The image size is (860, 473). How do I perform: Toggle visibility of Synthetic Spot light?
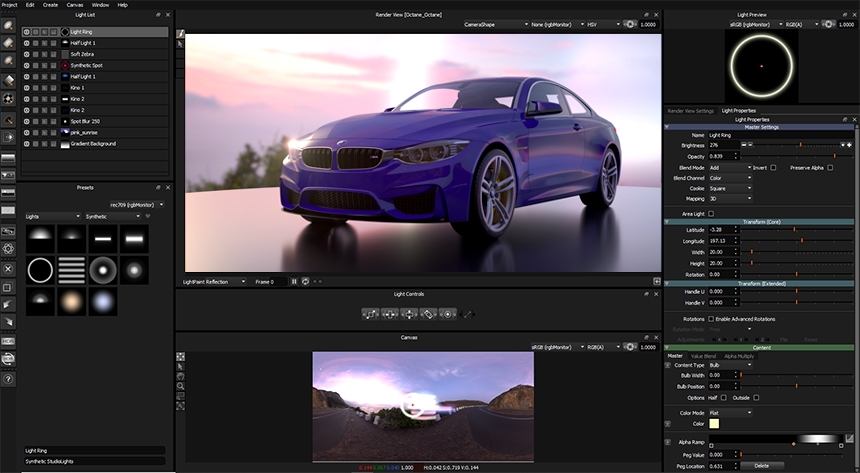point(26,65)
